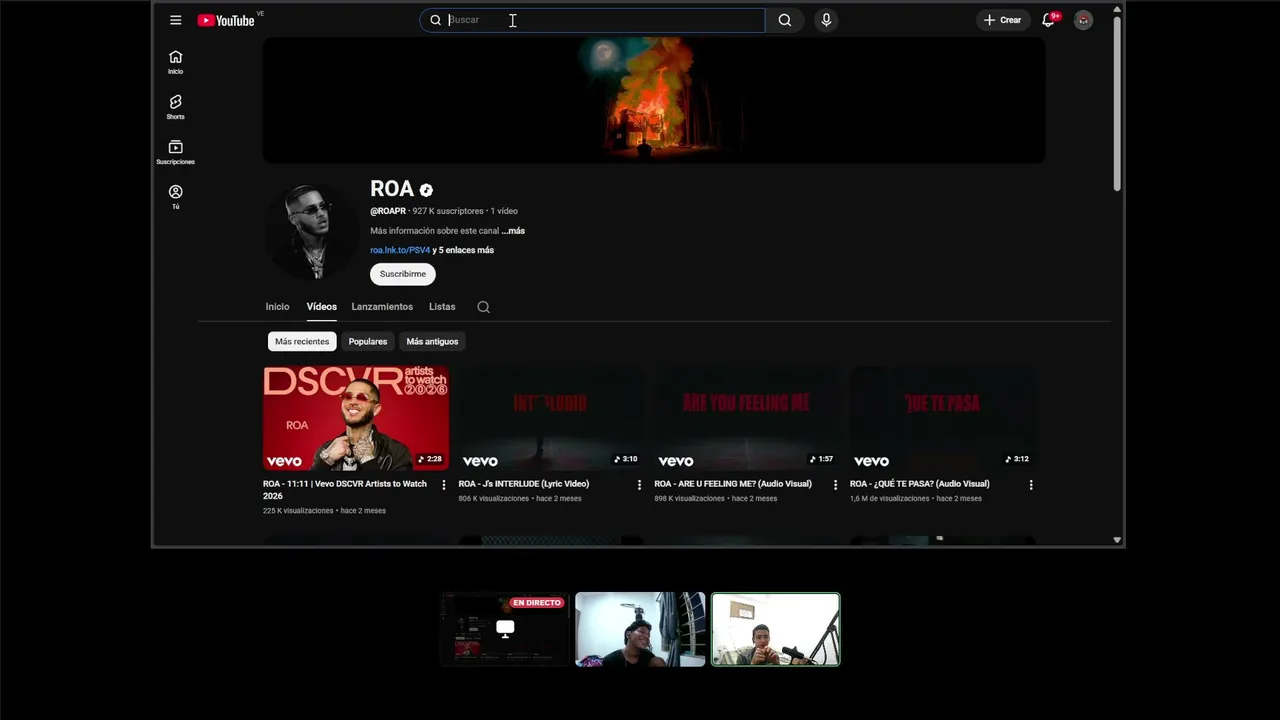Play the J's INTERLUDE thumbnail
Image resolution: width=1280 pixels, height=720 pixels.
[551, 418]
